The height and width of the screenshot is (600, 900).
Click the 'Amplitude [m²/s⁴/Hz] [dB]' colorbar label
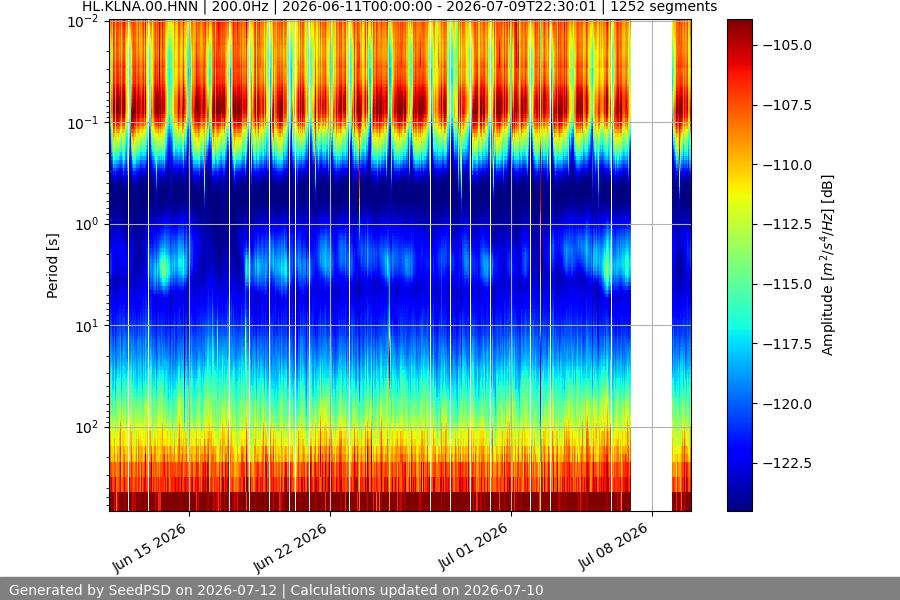point(827,265)
